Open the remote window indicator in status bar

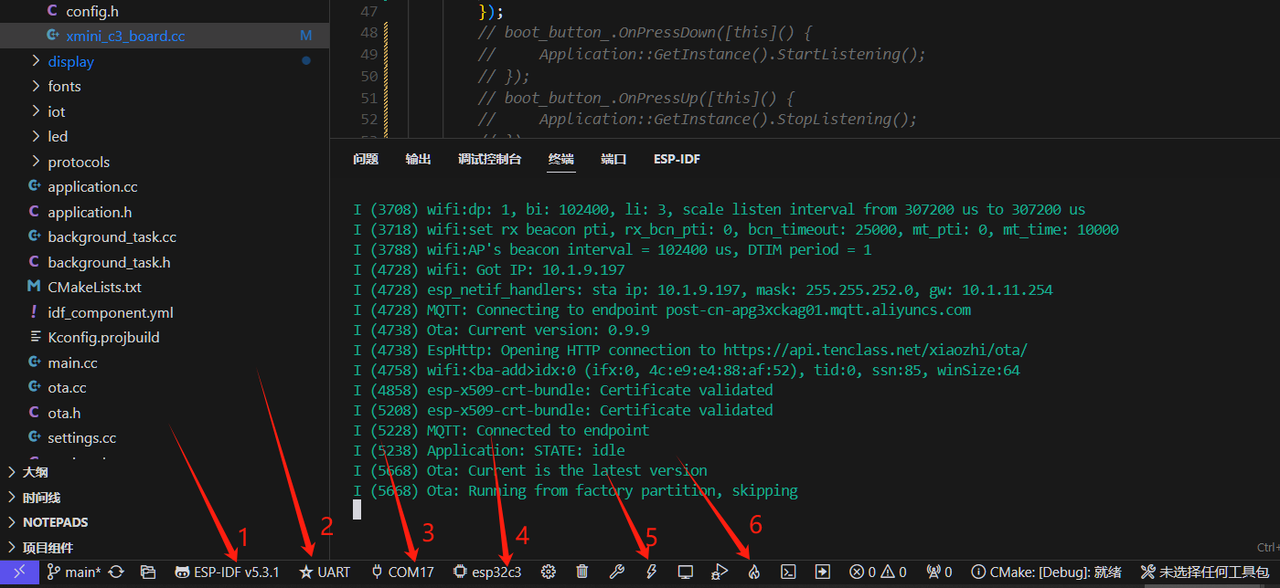[19, 572]
